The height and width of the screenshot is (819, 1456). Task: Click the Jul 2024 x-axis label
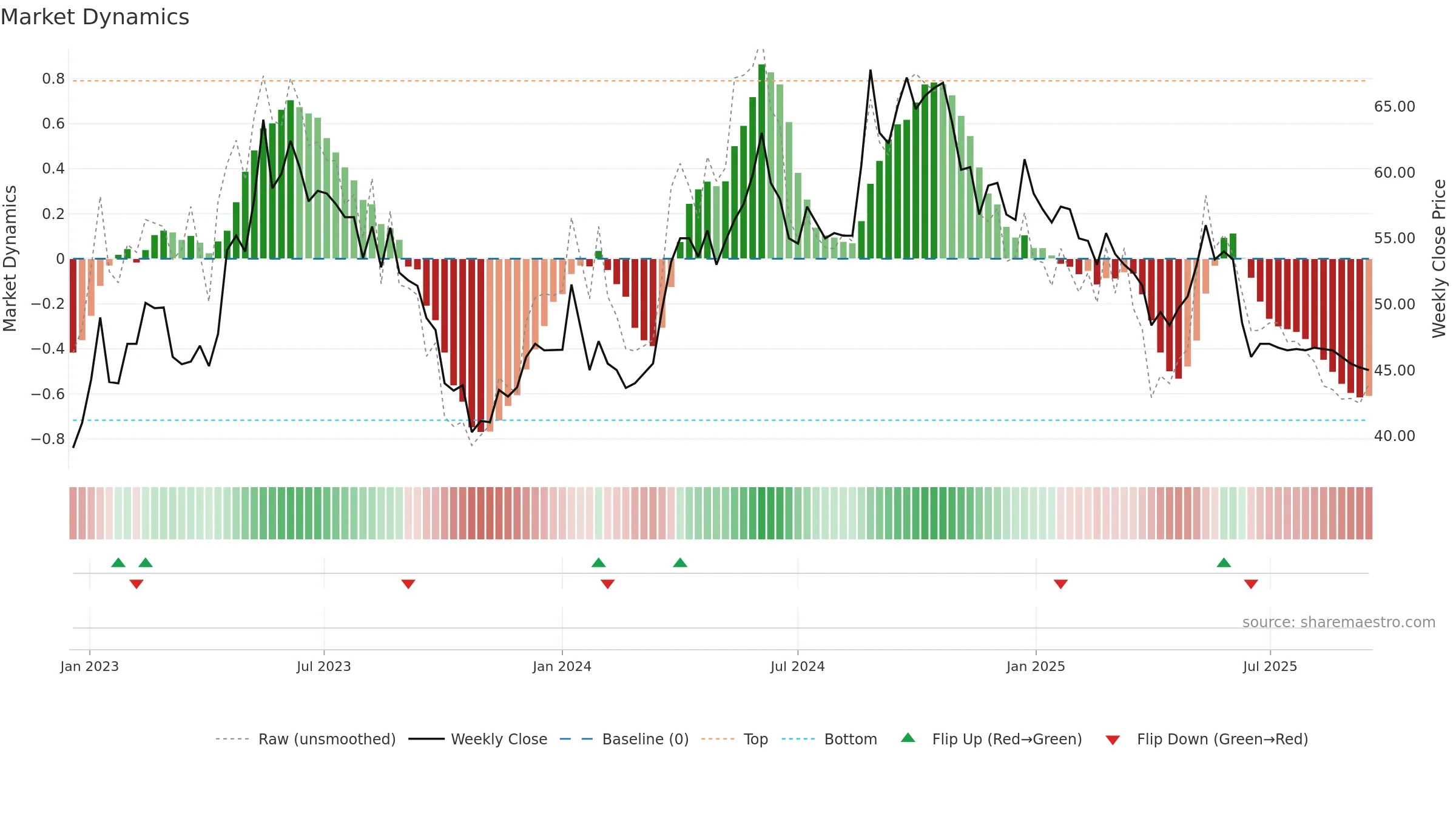[798, 666]
